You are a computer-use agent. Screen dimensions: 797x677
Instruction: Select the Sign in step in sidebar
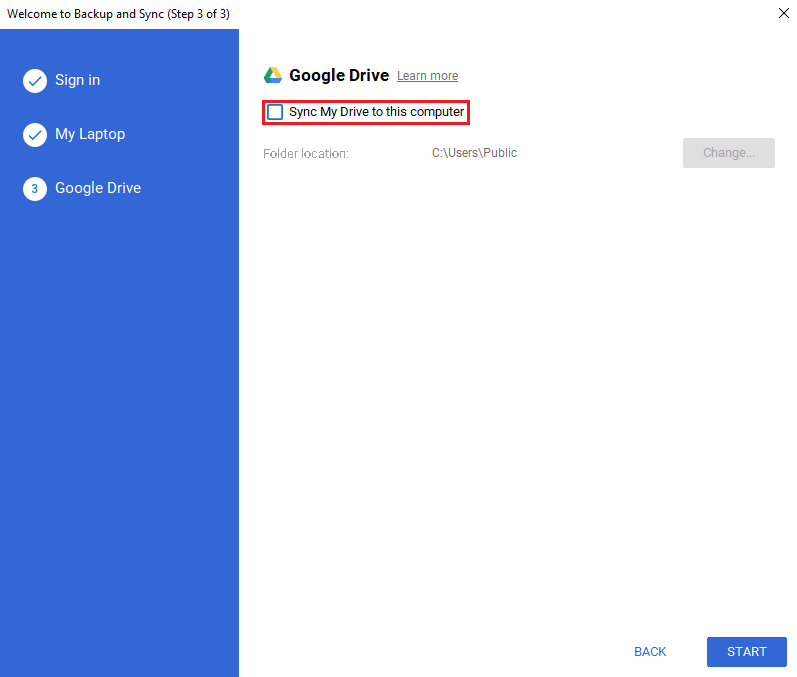click(x=77, y=80)
